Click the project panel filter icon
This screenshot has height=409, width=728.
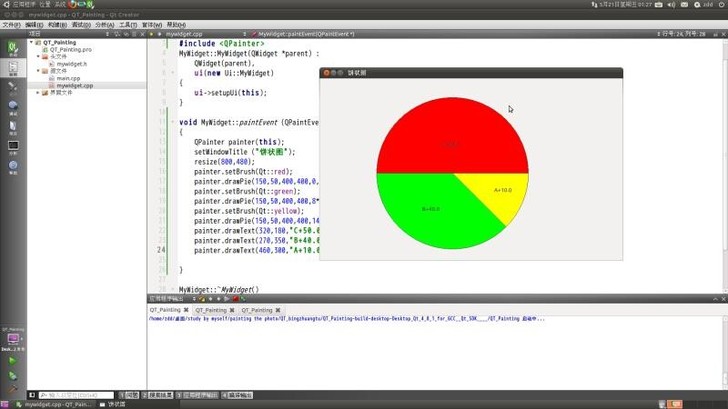tap(117, 34)
